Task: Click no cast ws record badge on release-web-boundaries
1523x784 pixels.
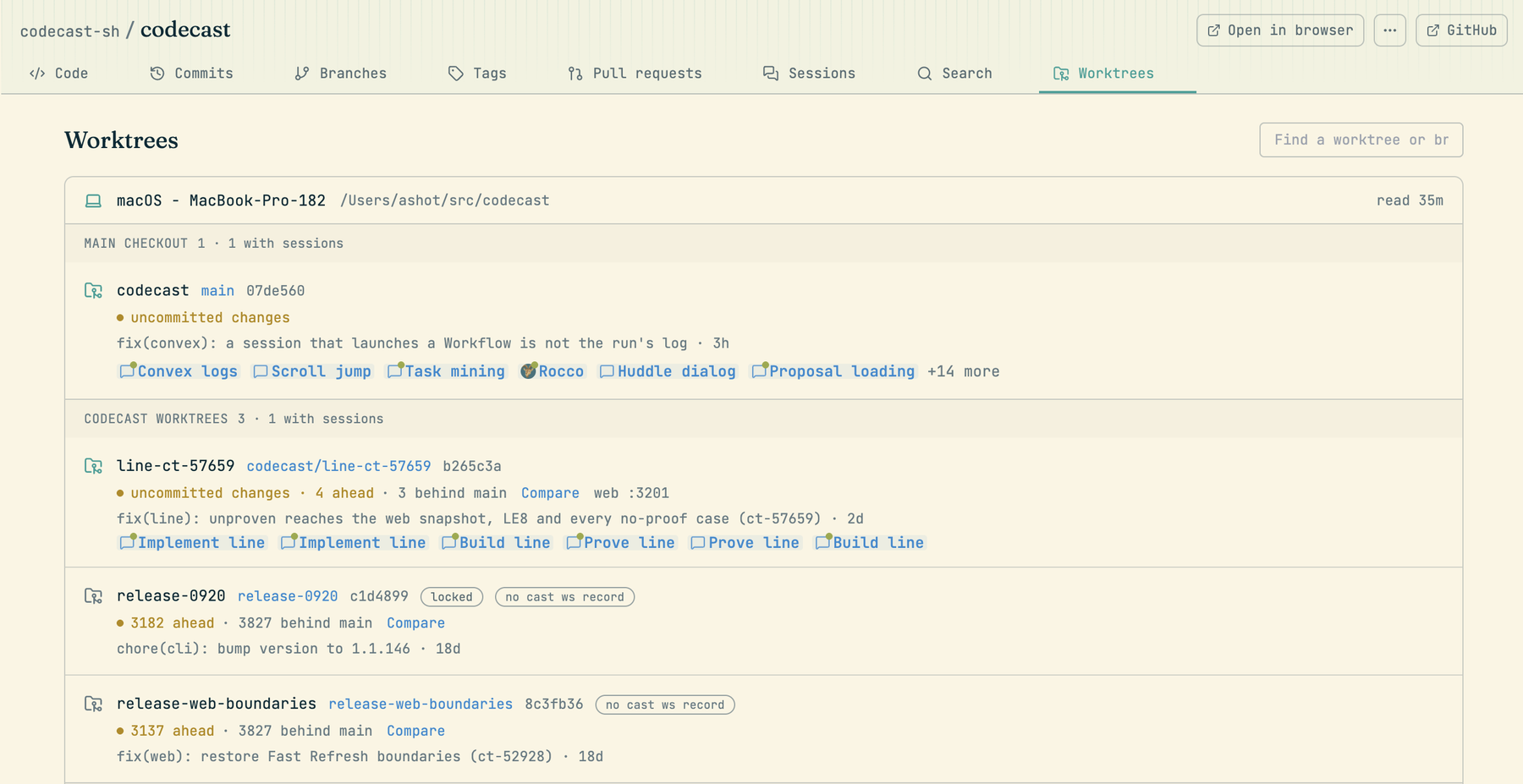Action: pyautogui.click(x=665, y=705)
